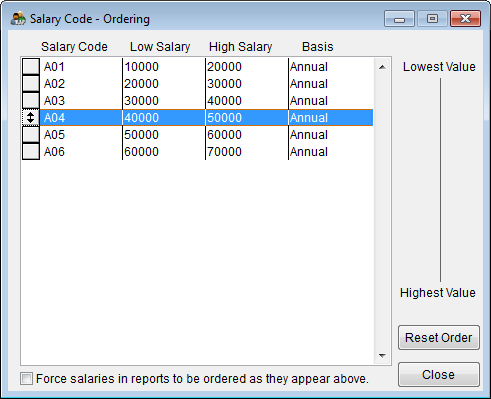491x399 pixels.
Task: Click the scrollbar up arrow
Action: pyautogui.click(x=382, y=67)
